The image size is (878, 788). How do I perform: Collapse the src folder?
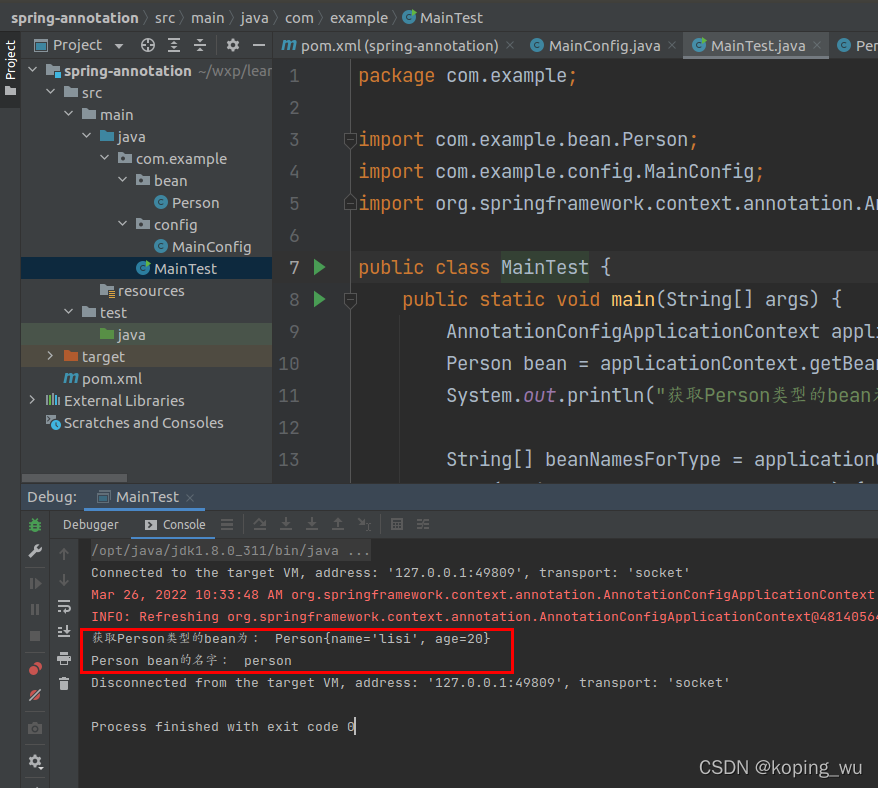50,92
